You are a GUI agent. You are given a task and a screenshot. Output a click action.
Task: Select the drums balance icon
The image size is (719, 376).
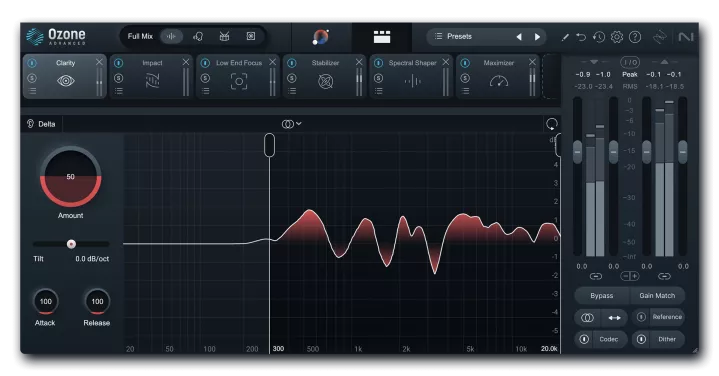(224, 36)
